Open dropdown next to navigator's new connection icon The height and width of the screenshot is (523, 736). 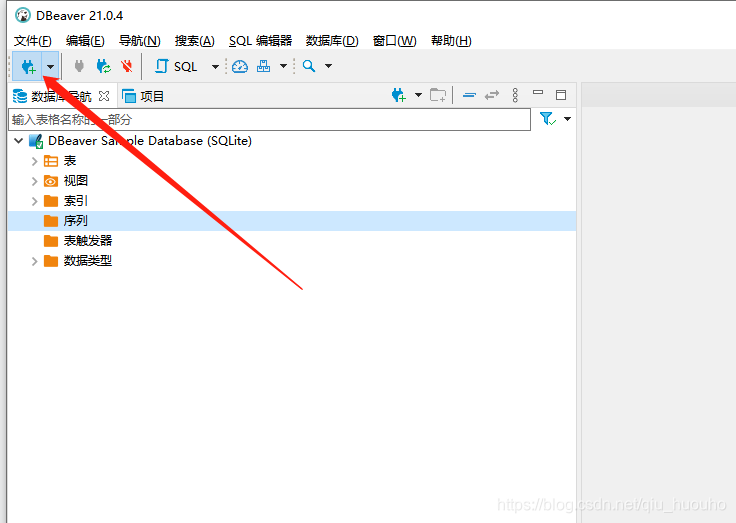point(418,95)
